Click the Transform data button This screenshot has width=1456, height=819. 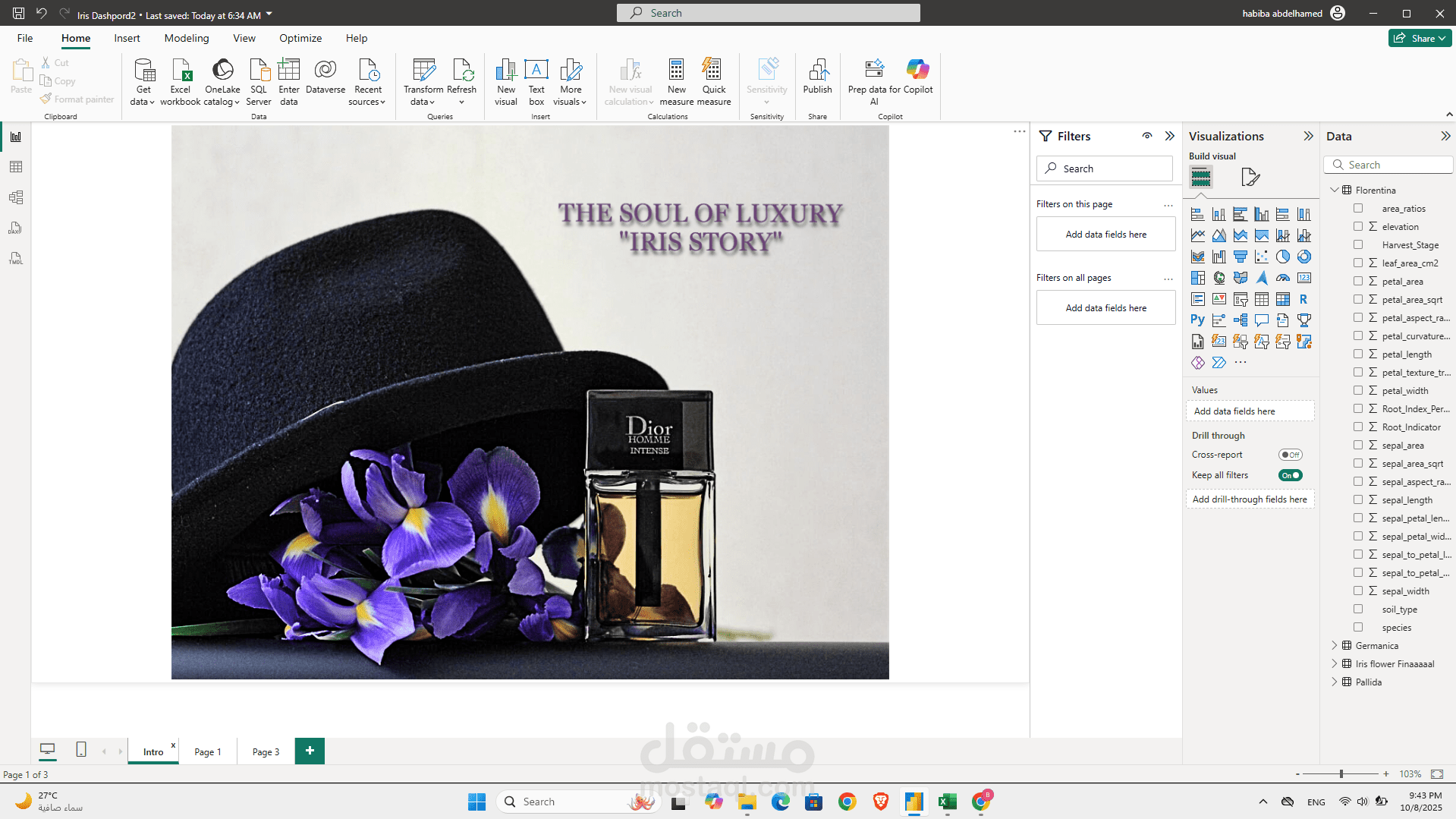423,82
